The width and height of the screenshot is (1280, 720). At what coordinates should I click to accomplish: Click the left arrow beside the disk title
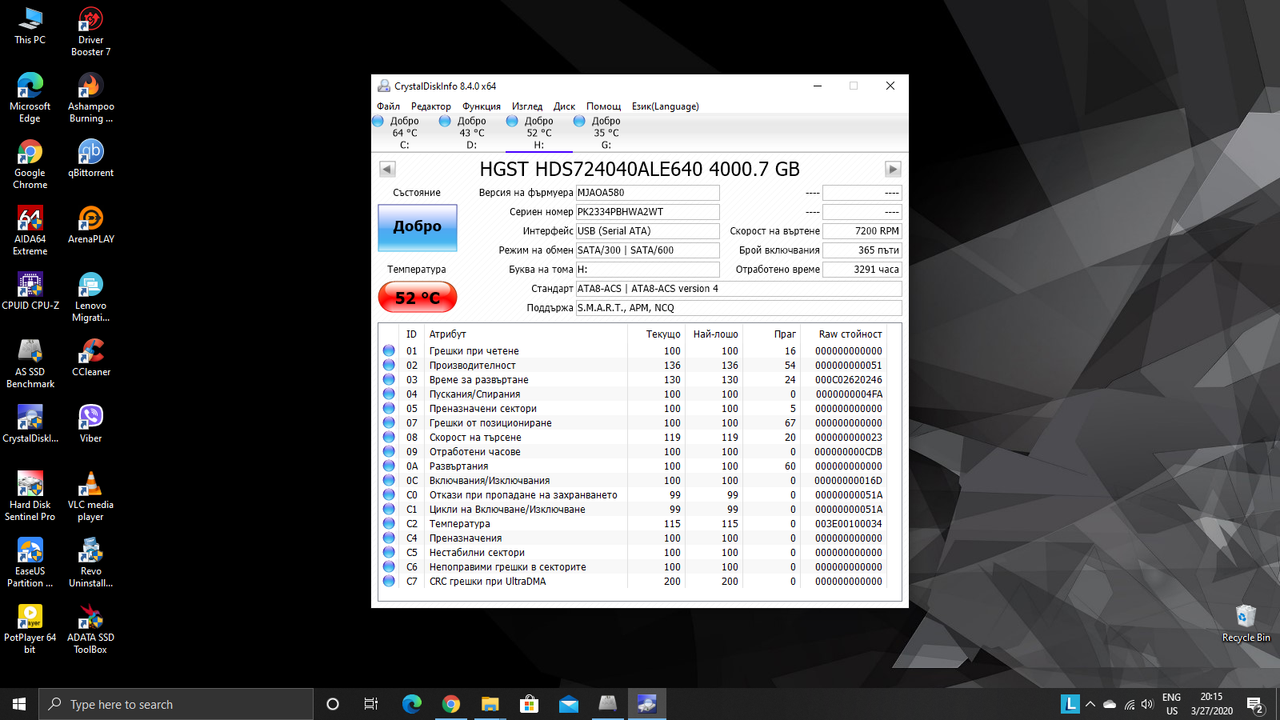point(387,168)
